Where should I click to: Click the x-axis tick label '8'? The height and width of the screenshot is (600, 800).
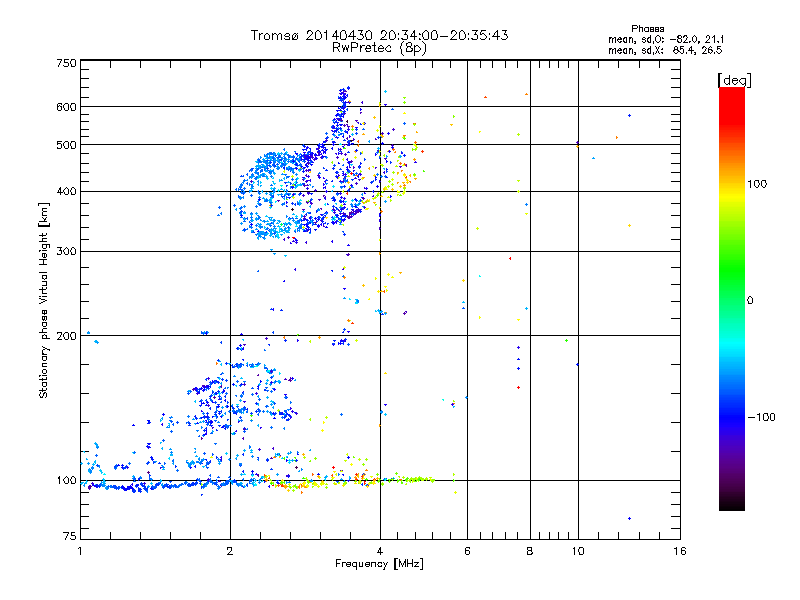coord(530,551)
